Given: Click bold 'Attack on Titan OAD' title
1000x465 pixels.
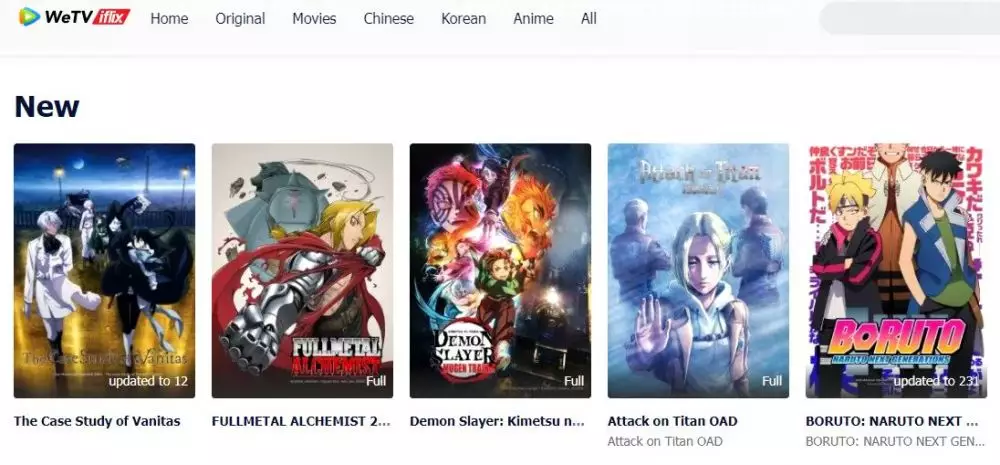Looking at the screenshot, I should tap(672, 421).
